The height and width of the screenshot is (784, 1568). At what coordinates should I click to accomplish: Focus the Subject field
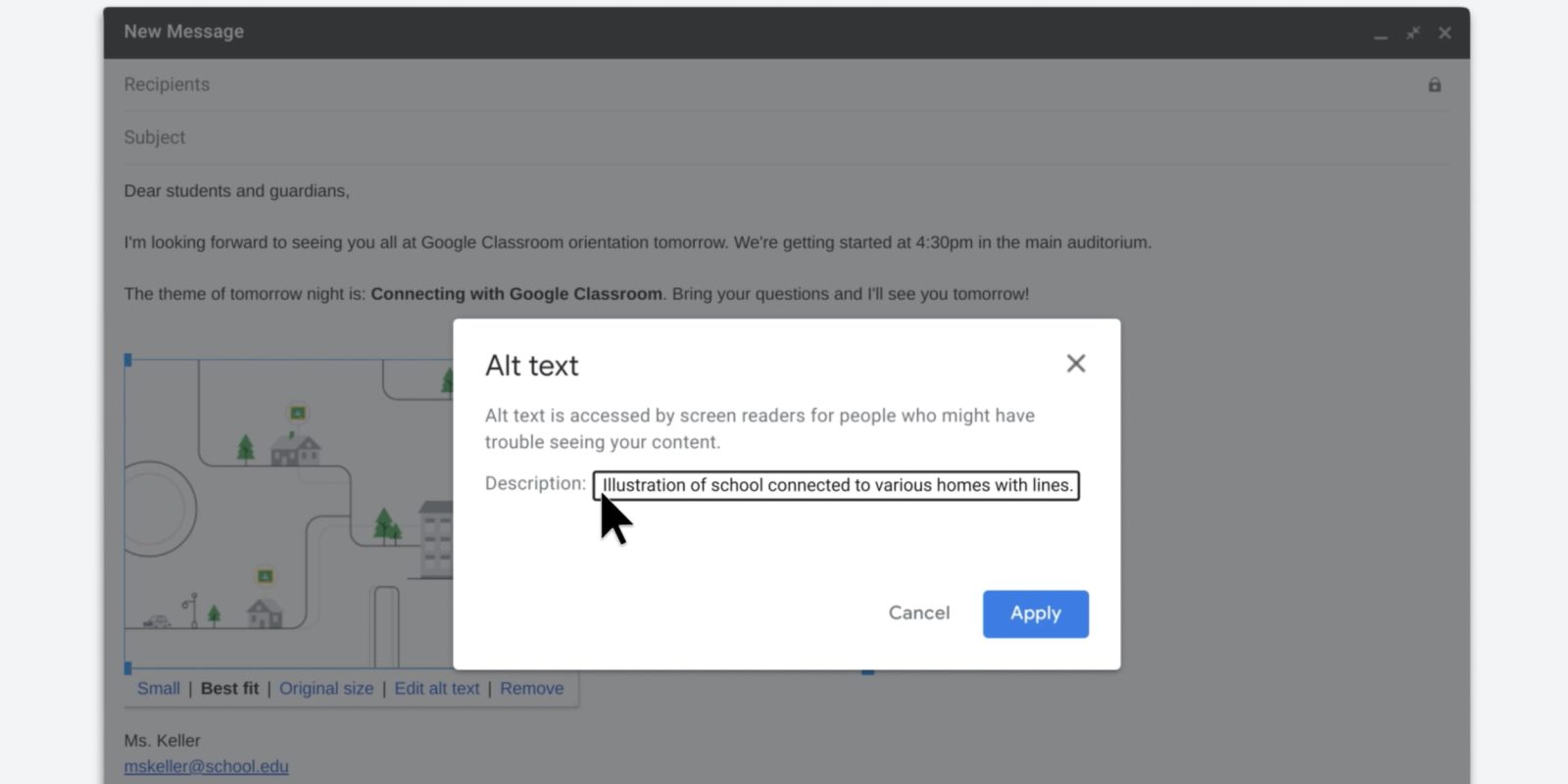click(x=686, y=138)
